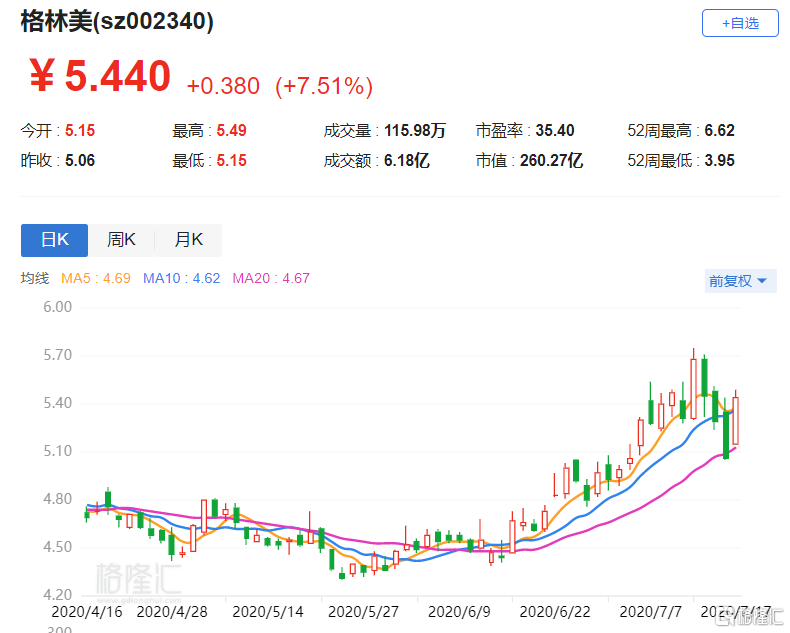790x633 pixels.
Task: Click the 4.20 y-axis label
Action: [x=57, y=595]
